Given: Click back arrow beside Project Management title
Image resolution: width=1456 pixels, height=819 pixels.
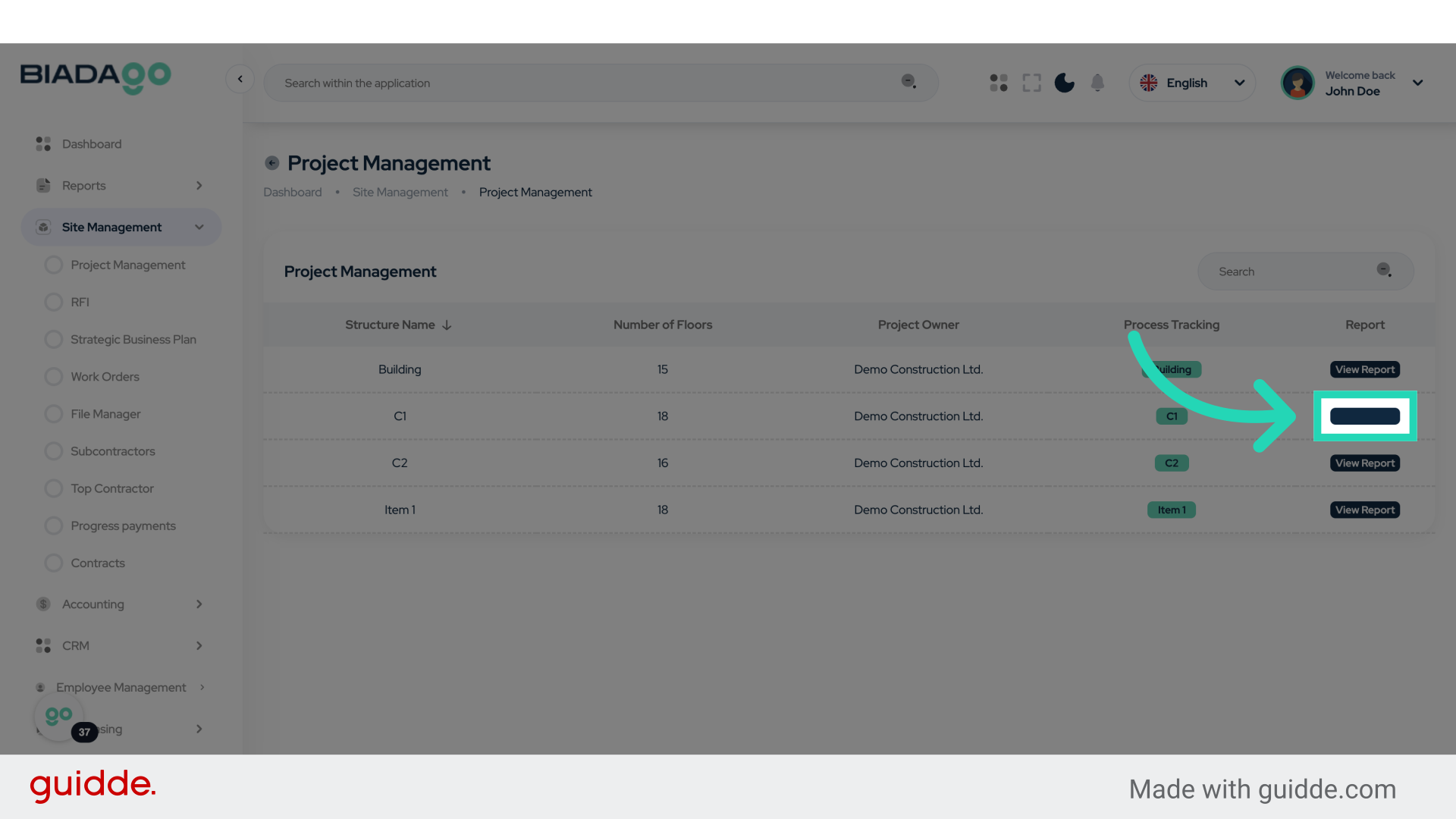Looking at the screenshot, I should point(271,163).
